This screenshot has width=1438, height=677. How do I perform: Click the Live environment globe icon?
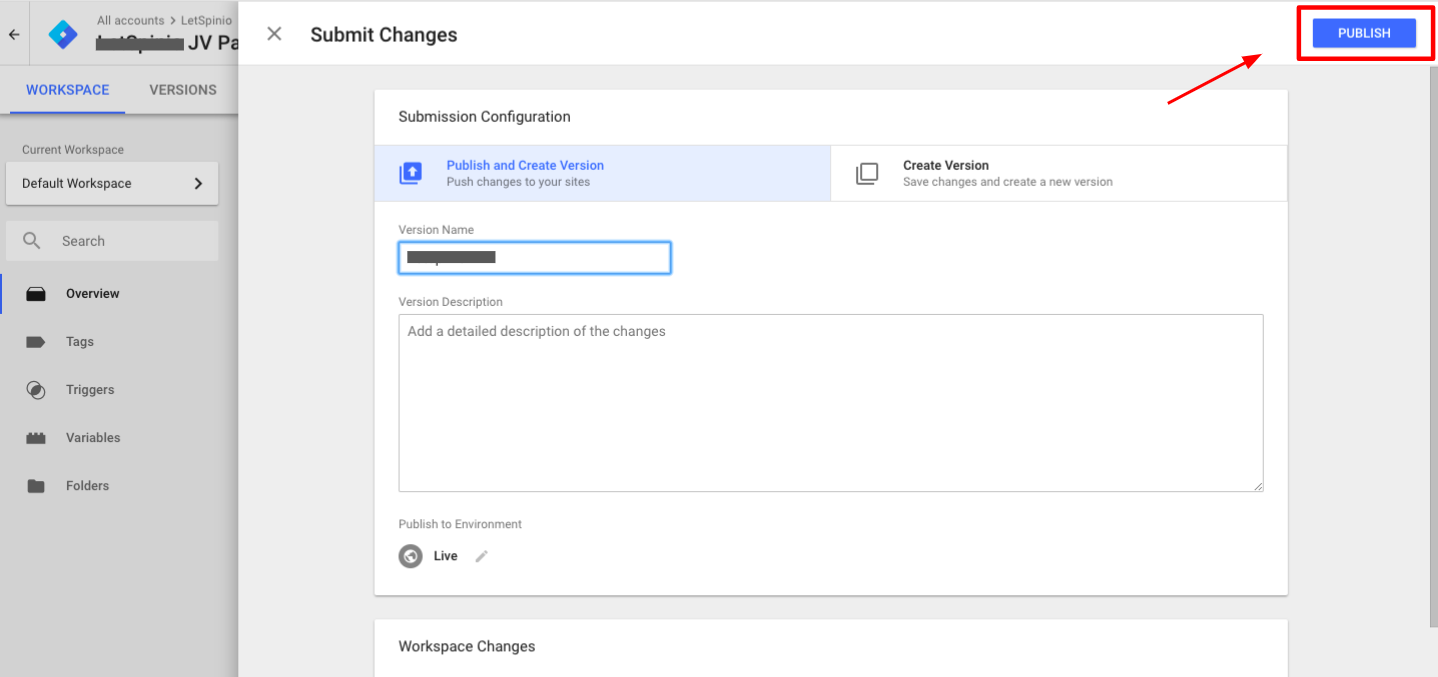[x=410, y=556]
